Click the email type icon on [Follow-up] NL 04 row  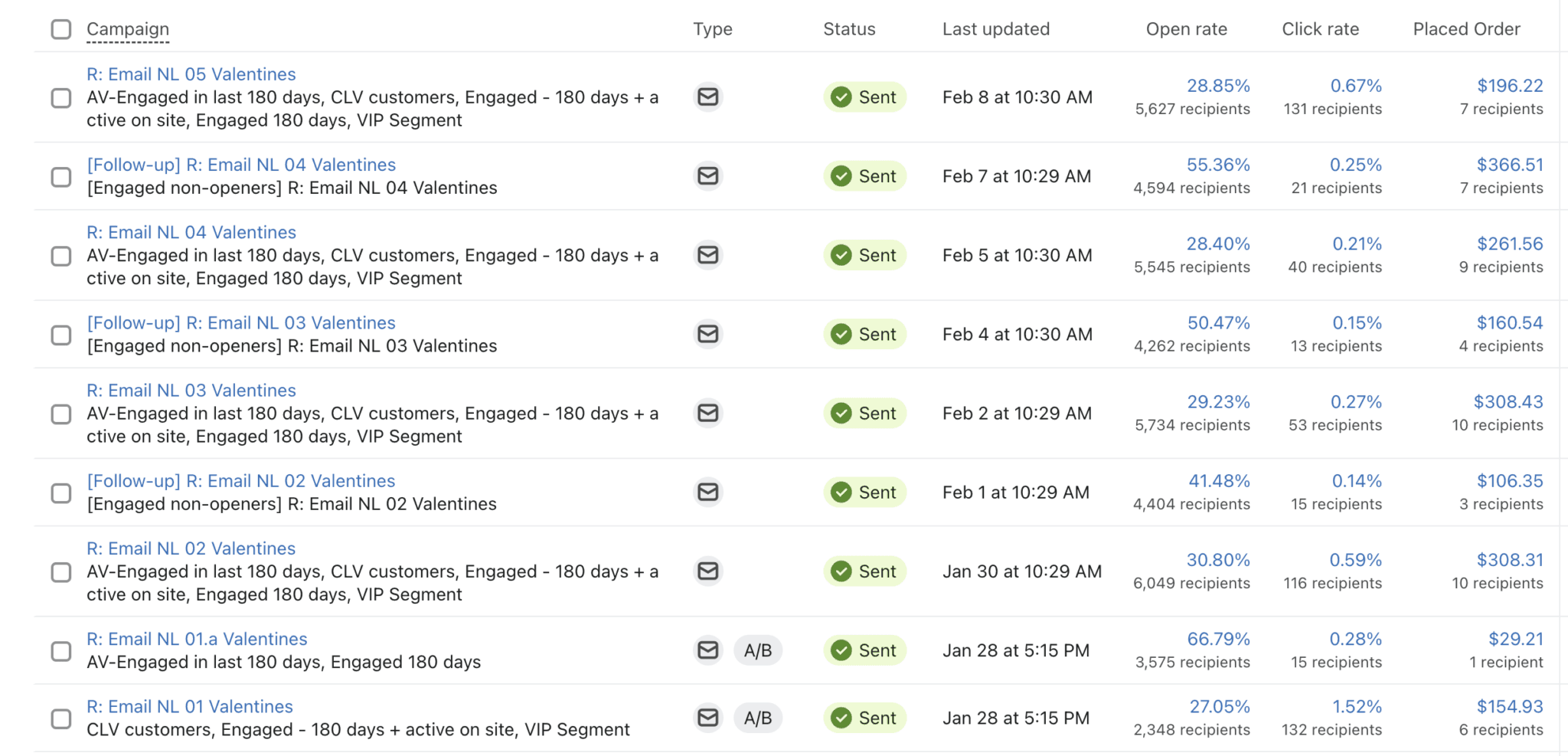707,175
